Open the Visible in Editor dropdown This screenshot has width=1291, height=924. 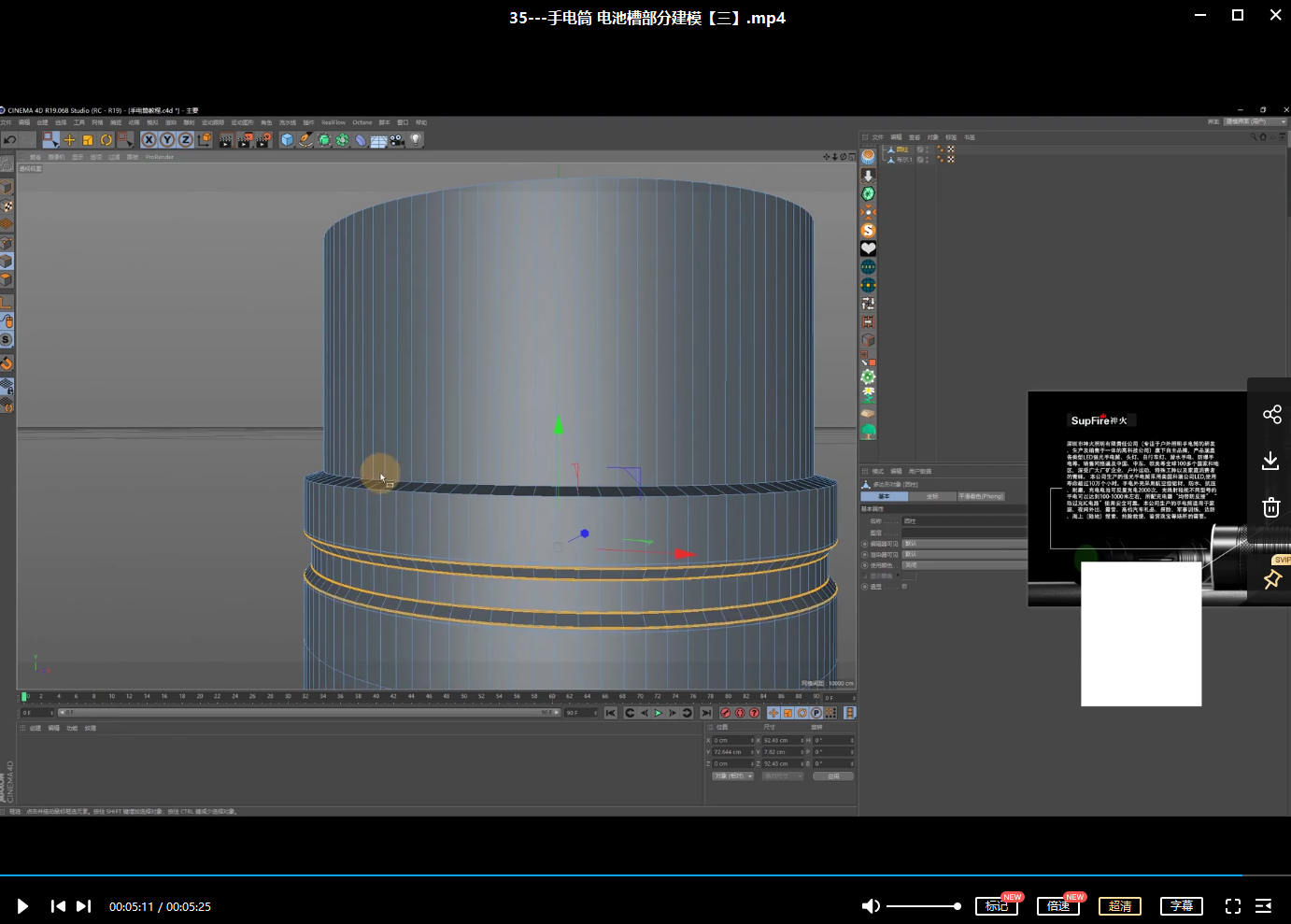[964, 544]
